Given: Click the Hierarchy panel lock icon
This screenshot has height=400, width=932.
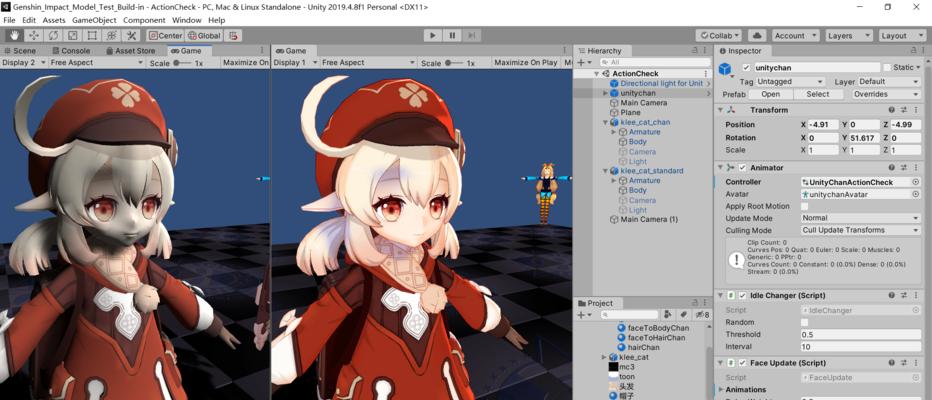Looking at the screenshot, I should (694, 51).
